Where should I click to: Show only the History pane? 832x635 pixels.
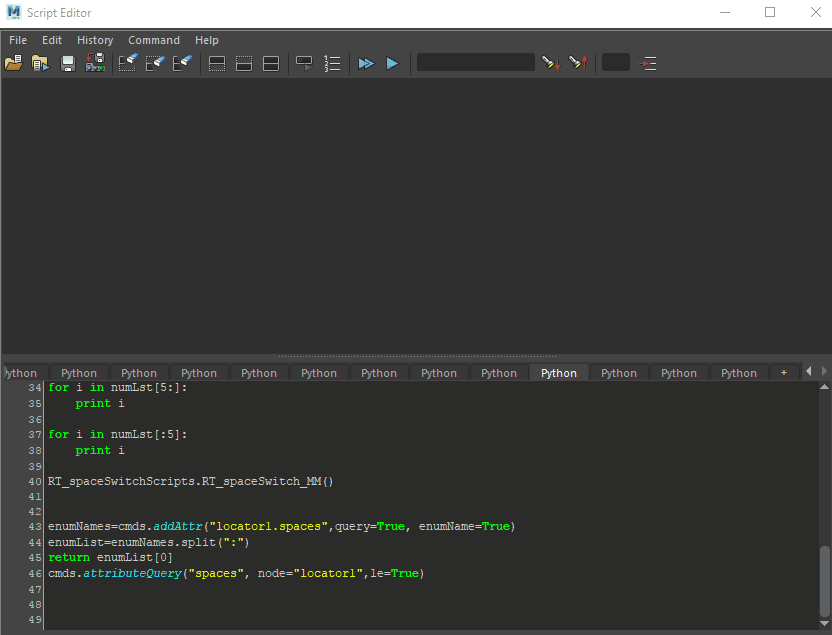[x=216, y=64]
